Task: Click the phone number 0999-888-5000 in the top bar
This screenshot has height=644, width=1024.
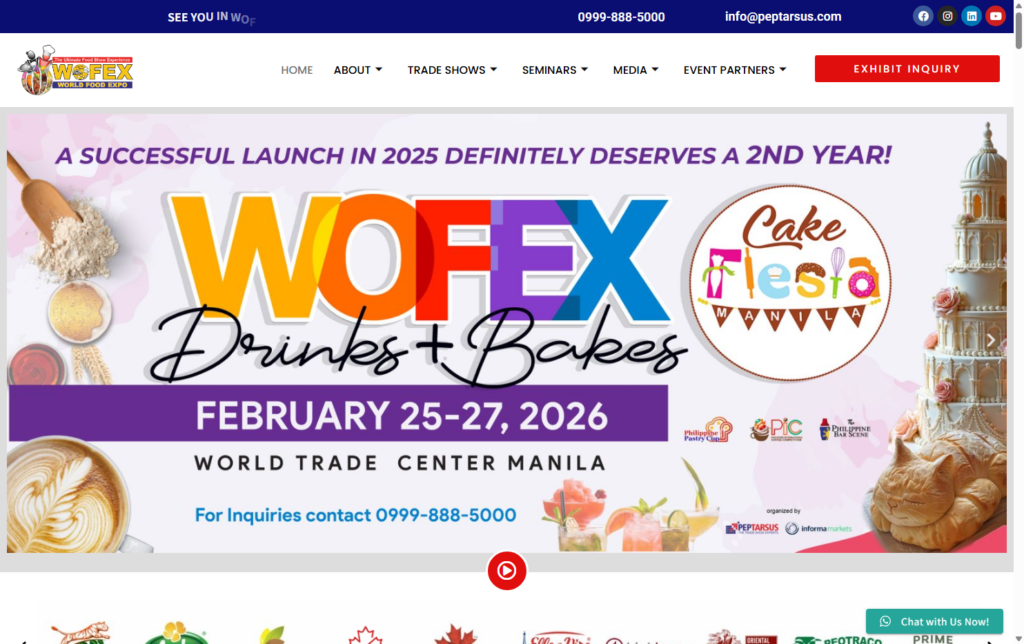Action: (x=621, y=17)
